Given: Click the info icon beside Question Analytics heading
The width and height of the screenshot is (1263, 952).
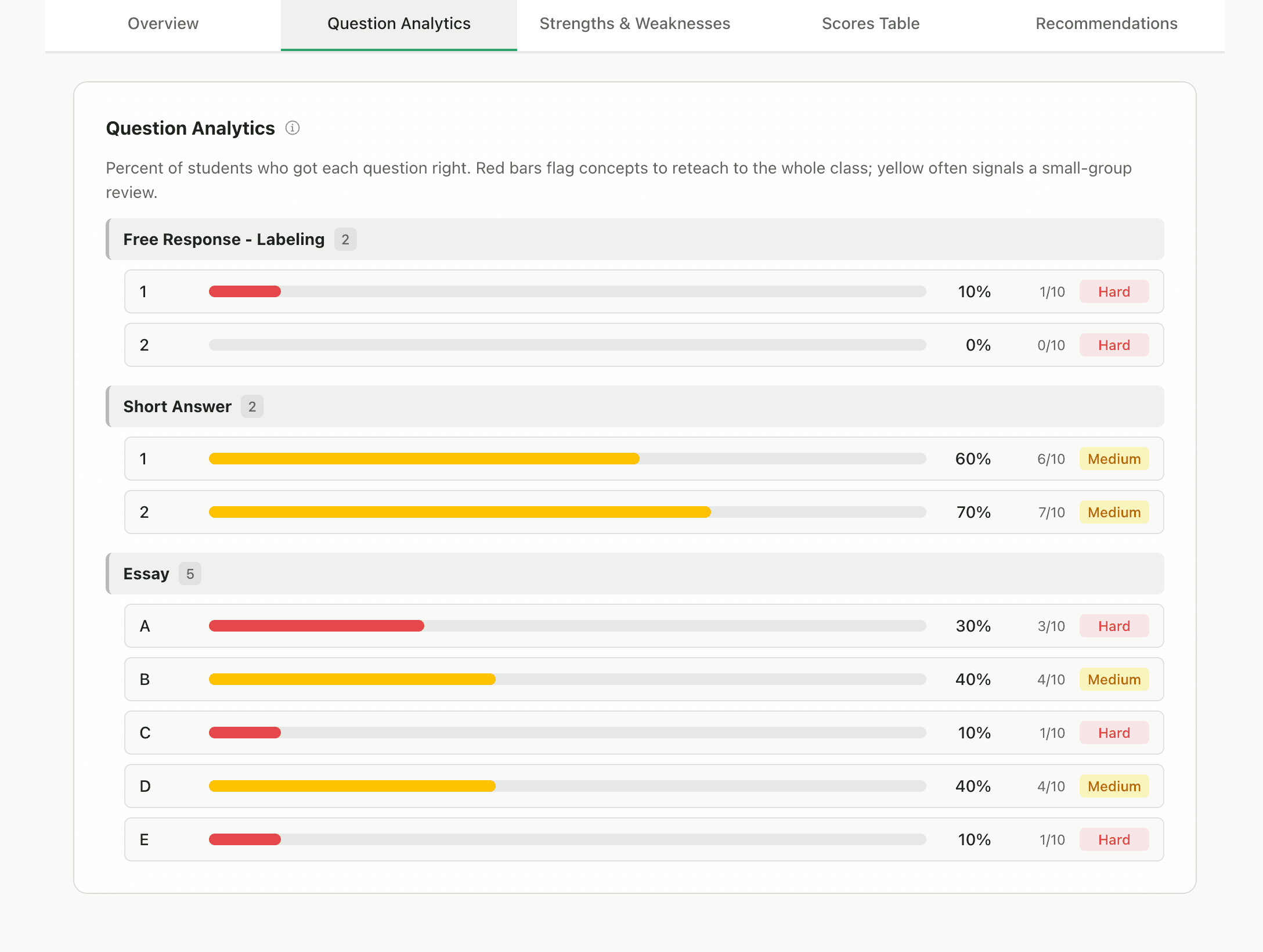Looking at the screenshot, I should click(293, 128).
